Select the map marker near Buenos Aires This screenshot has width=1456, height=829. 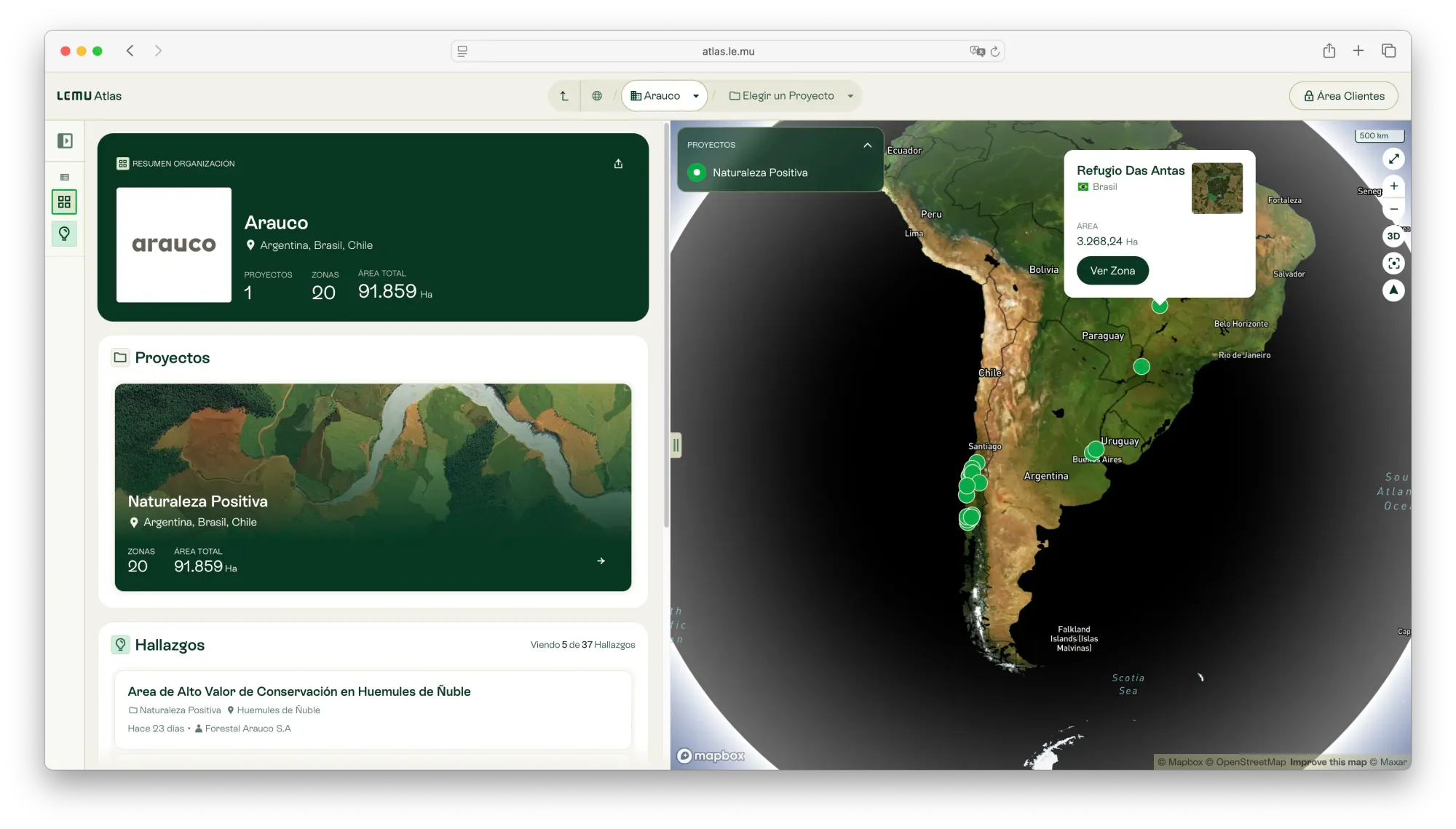click(1095, 450)
